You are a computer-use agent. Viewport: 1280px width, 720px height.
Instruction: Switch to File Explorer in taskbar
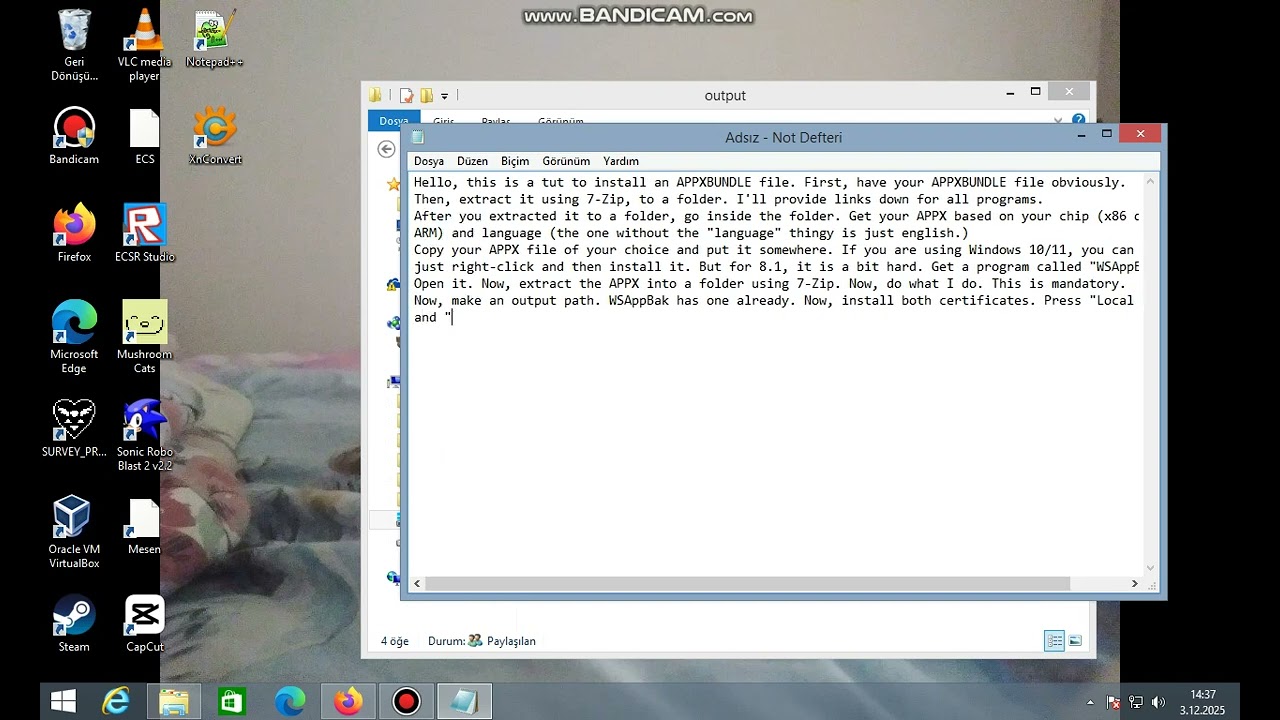point(174,702)
